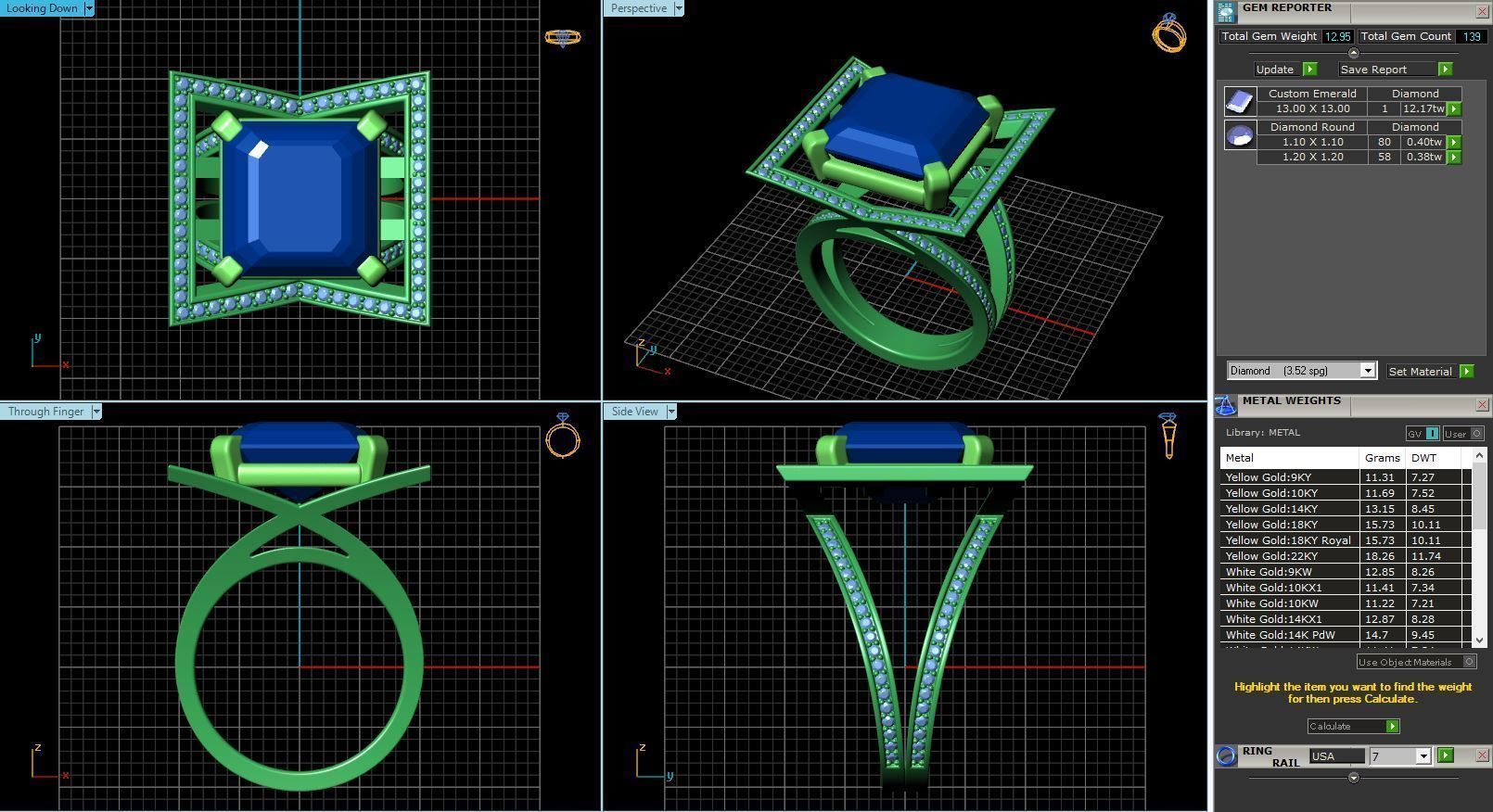Select the Yellow Gold:10KY row
Screen dimensions: 1493x812
click(x=1345, y=493)
